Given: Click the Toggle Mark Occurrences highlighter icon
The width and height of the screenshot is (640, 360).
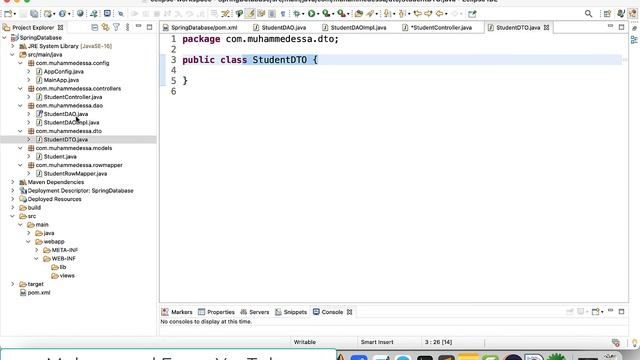Looking at the screenshot, I should (x=250, y=14).
